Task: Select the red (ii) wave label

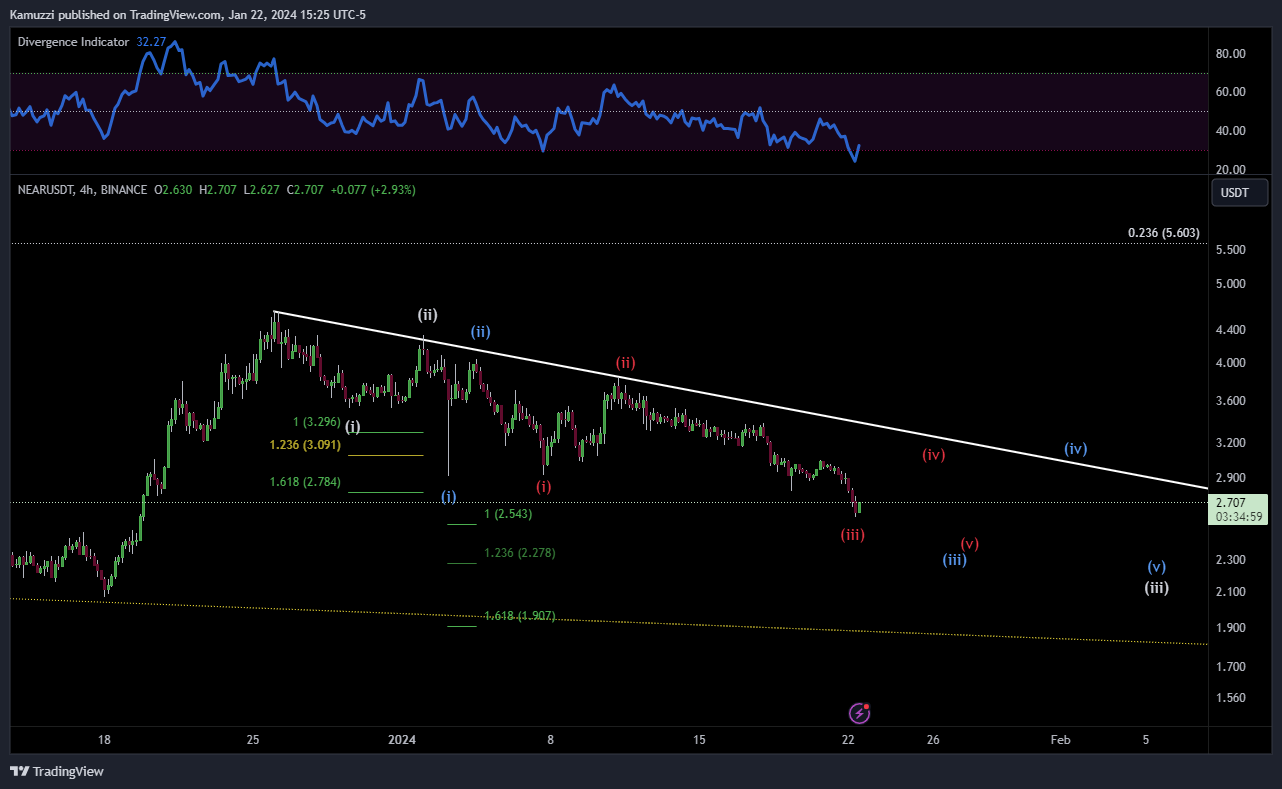Action: (626, 362)
